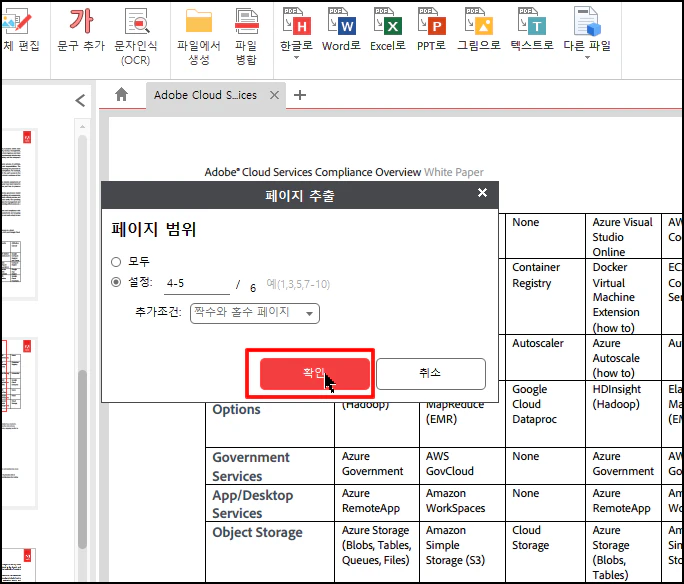Screen dimensions: 684x584
Task: Click the 'AWS GovCloud' cell
Action: coord(462,466)
